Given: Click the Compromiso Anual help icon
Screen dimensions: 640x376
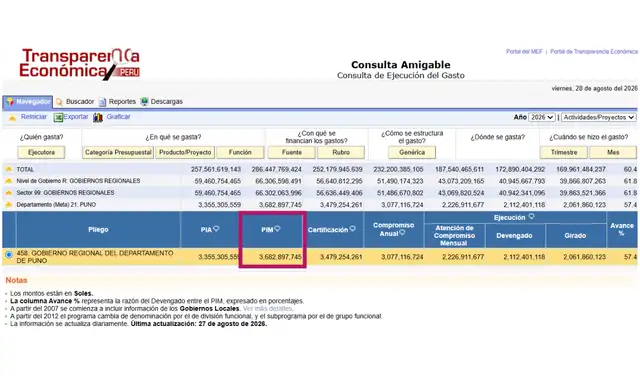Looking at the screenshot, I should pos(402,233).
